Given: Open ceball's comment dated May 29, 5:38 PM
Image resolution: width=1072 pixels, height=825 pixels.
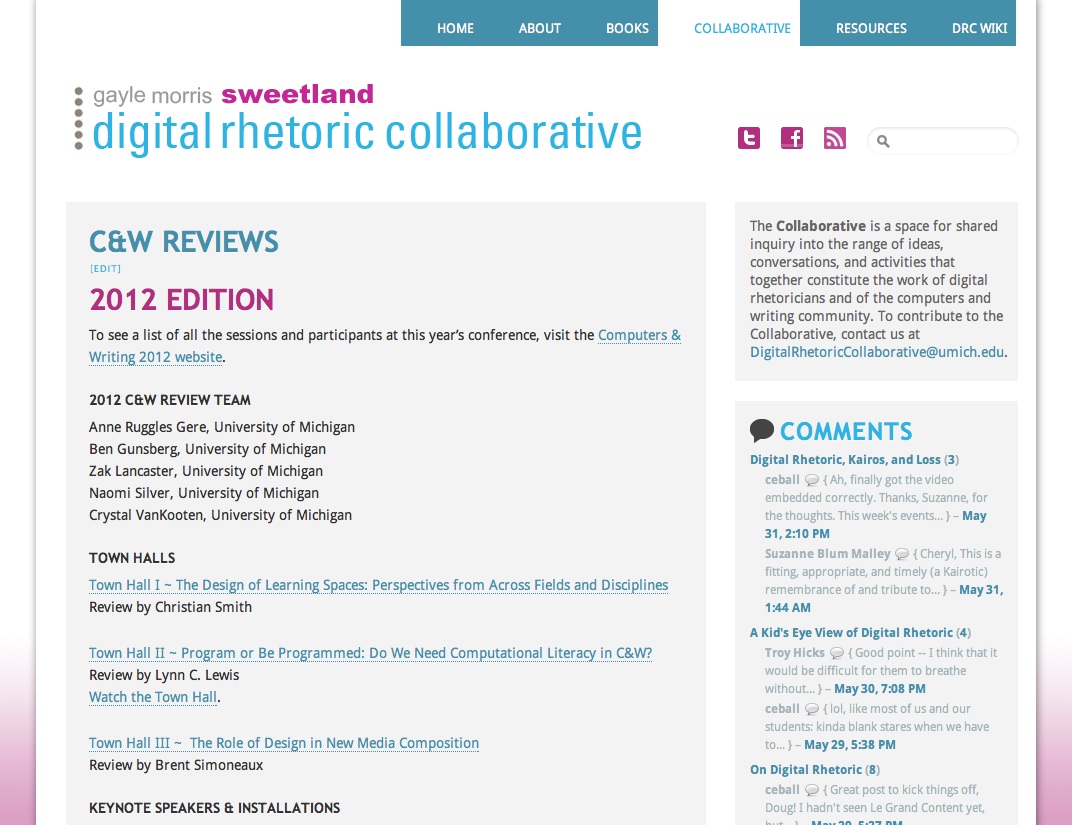Looking at the screenshot, I should point(850,744).
